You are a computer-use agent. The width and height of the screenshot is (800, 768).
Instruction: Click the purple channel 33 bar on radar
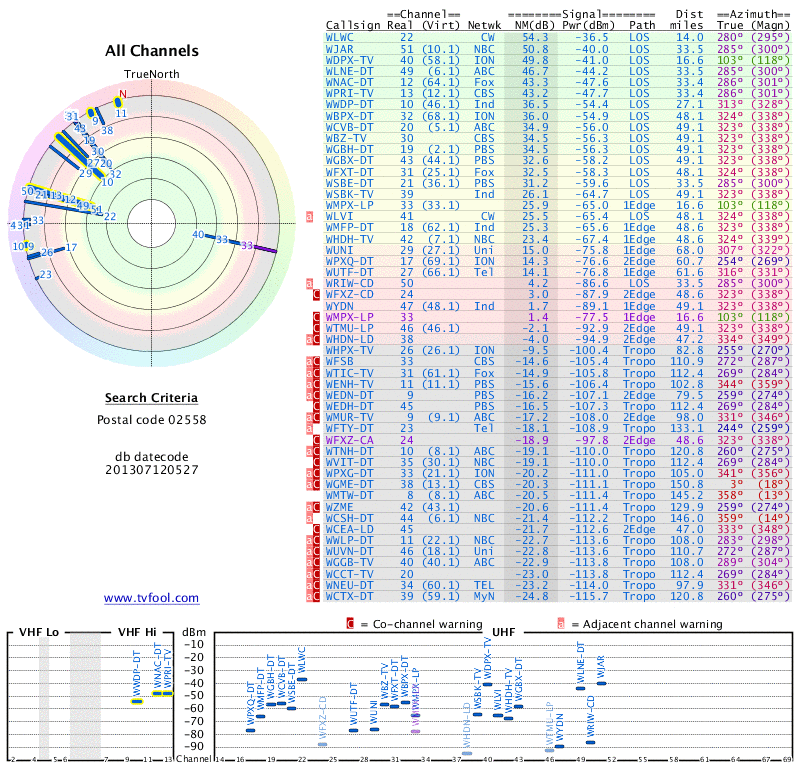[265, 248]
